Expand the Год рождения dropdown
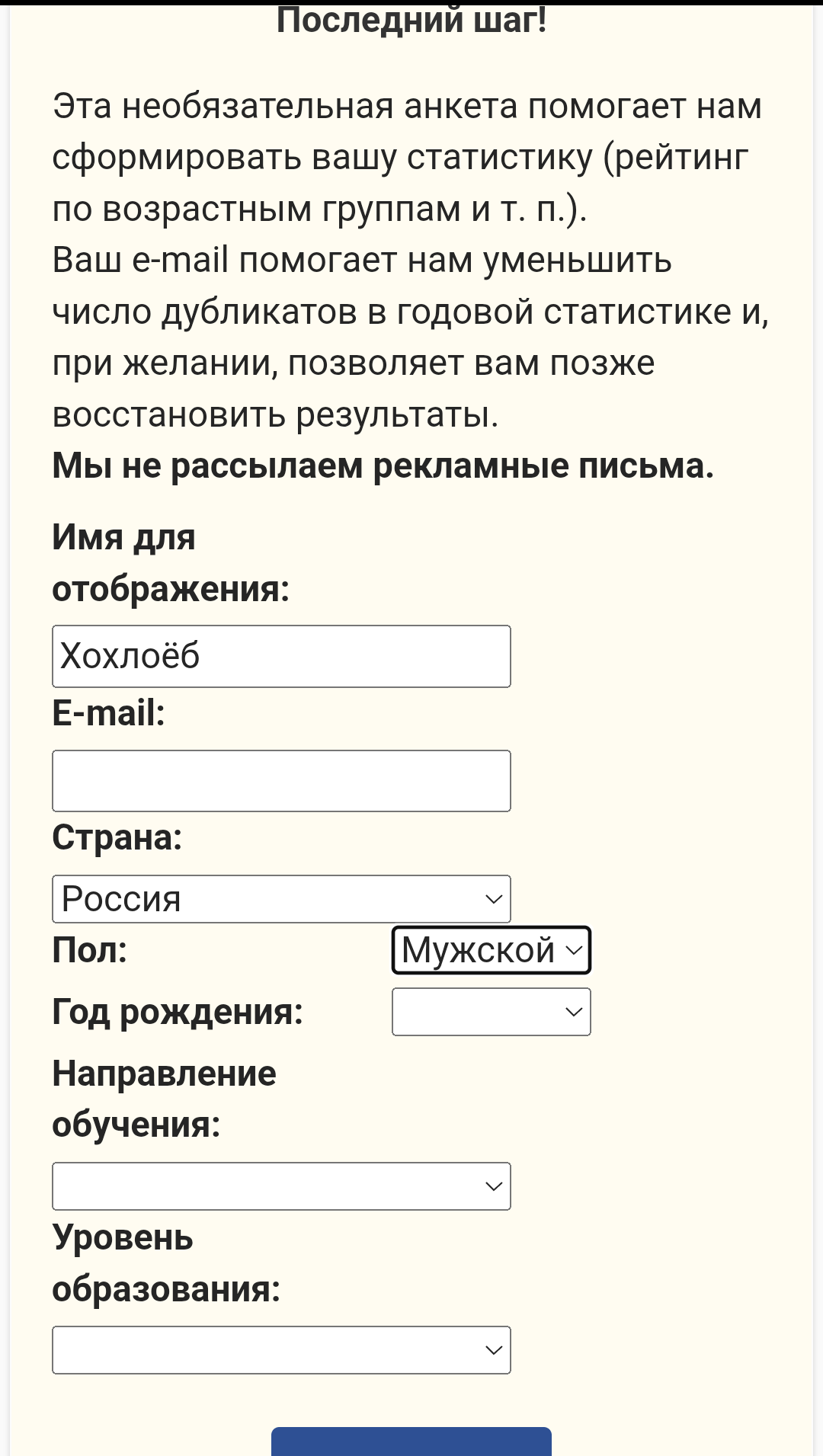823x1456 pixels. [491, 1012]
